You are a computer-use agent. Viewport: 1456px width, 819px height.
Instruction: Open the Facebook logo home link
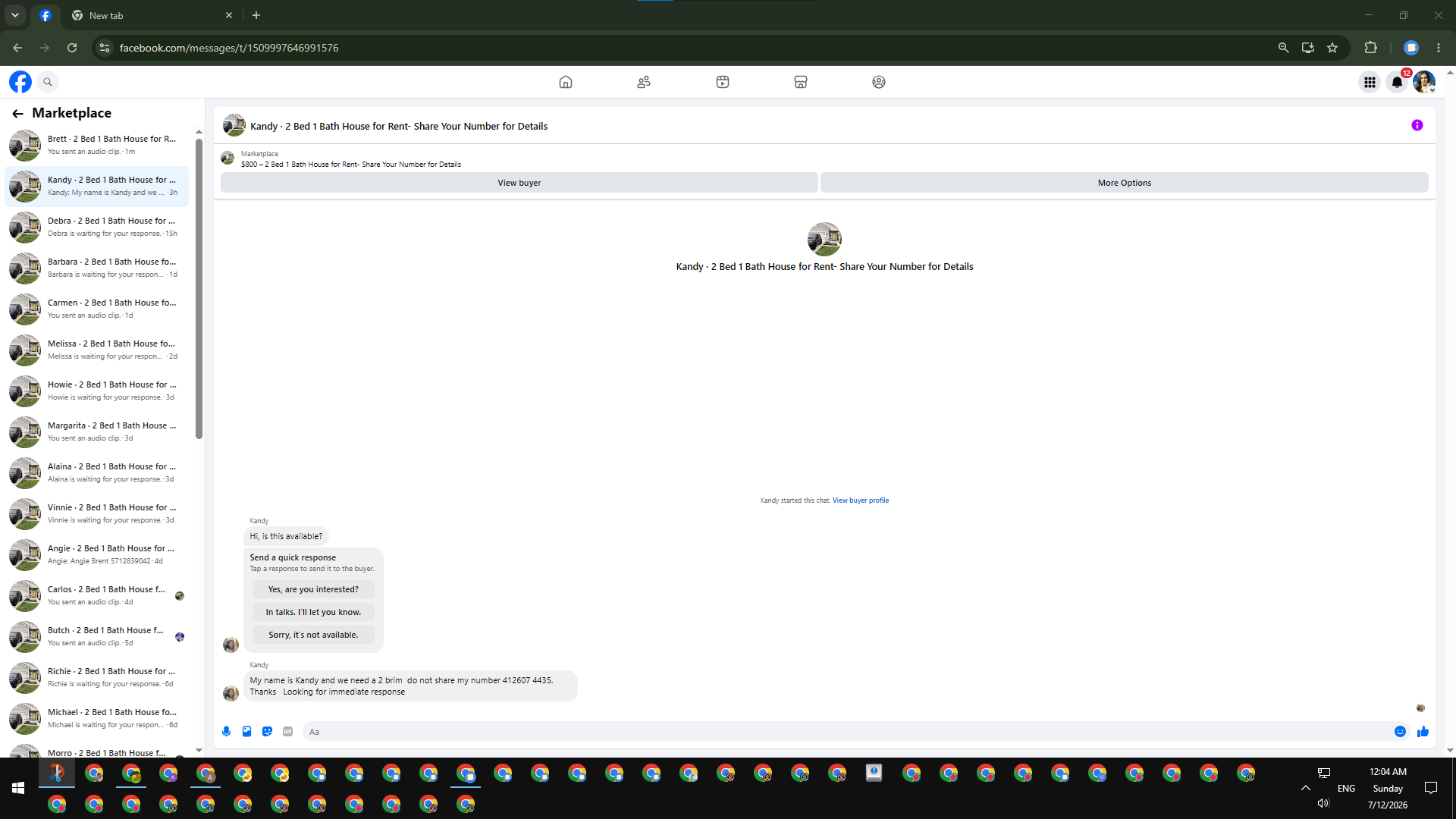tap(20, 82)
